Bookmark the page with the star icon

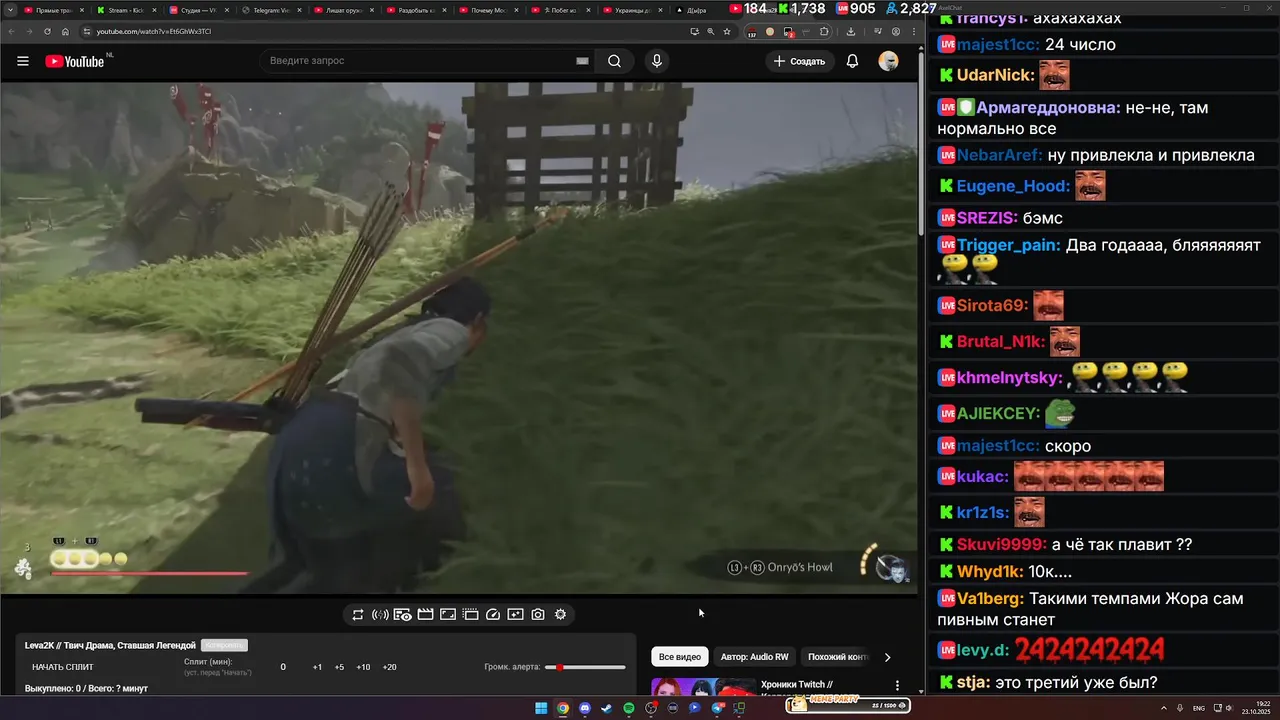click(727, 31)
